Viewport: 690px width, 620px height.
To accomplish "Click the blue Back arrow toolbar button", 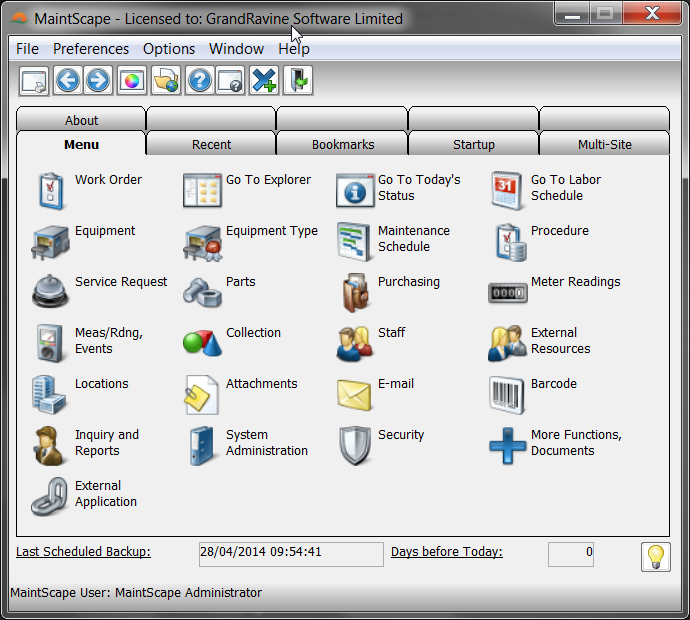I will click(67, 81).
